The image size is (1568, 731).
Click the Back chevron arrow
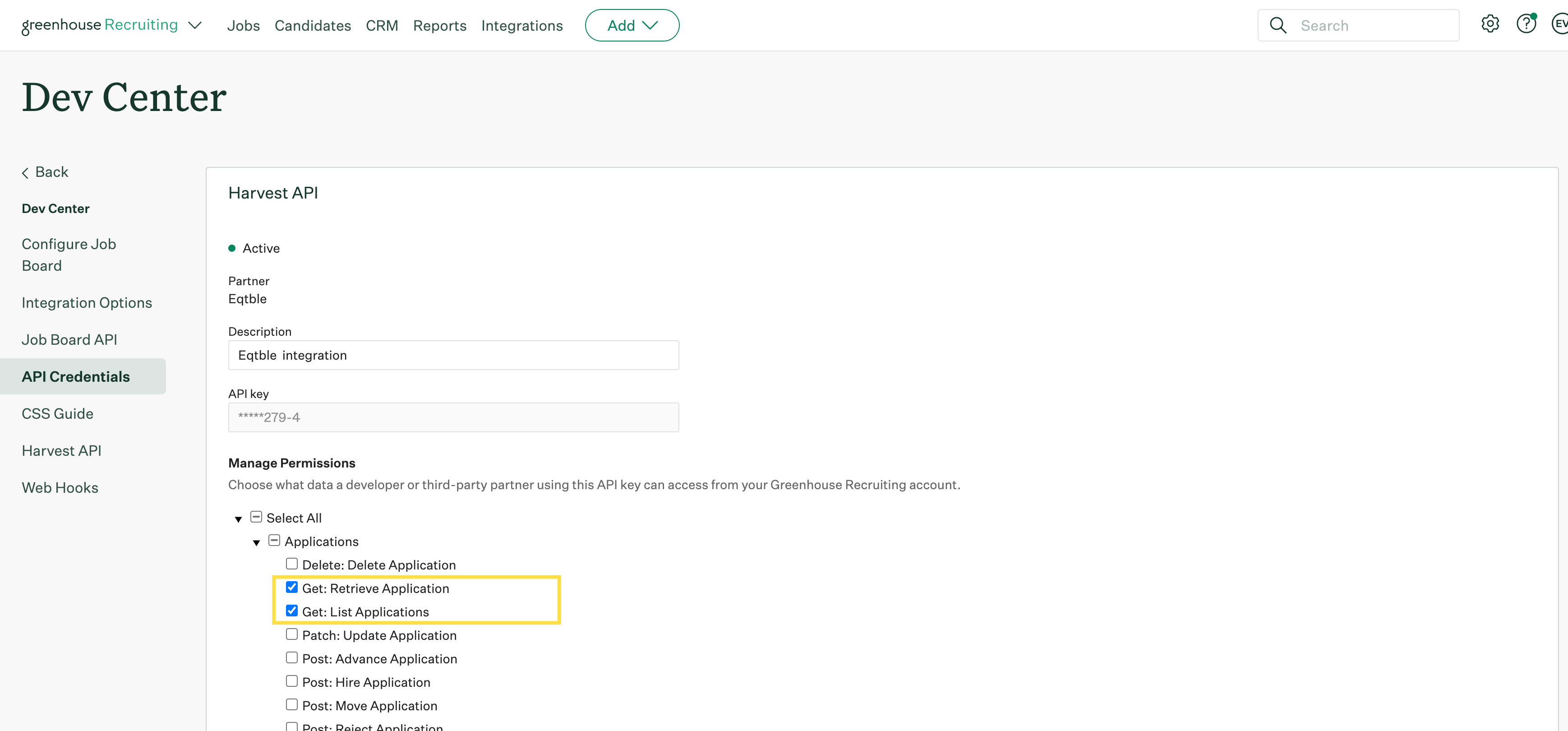point(26,173)
